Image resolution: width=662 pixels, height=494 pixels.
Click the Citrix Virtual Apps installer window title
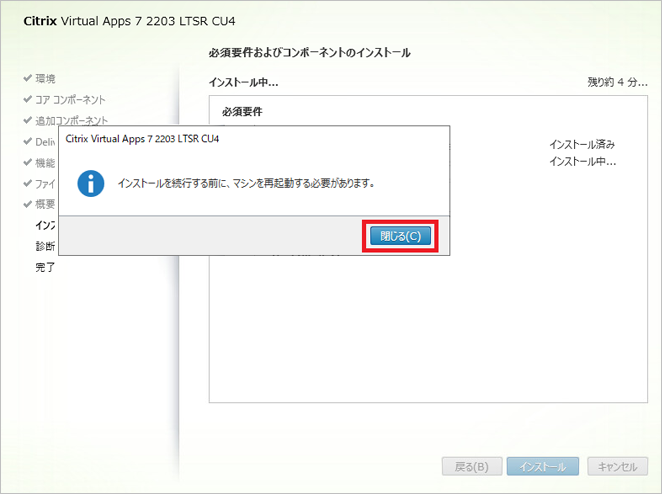click(x=129, y=21)
